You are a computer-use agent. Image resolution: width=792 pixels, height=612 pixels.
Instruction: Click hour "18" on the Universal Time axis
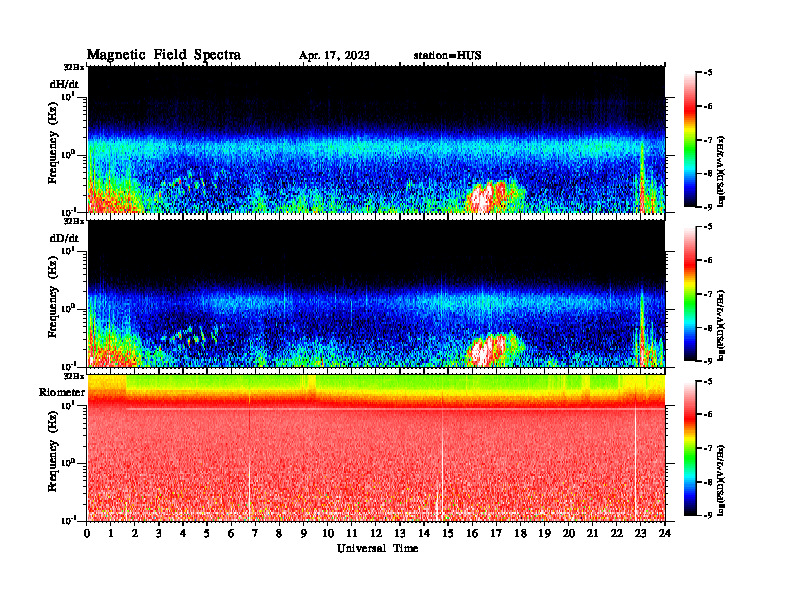tap(520, 534)
